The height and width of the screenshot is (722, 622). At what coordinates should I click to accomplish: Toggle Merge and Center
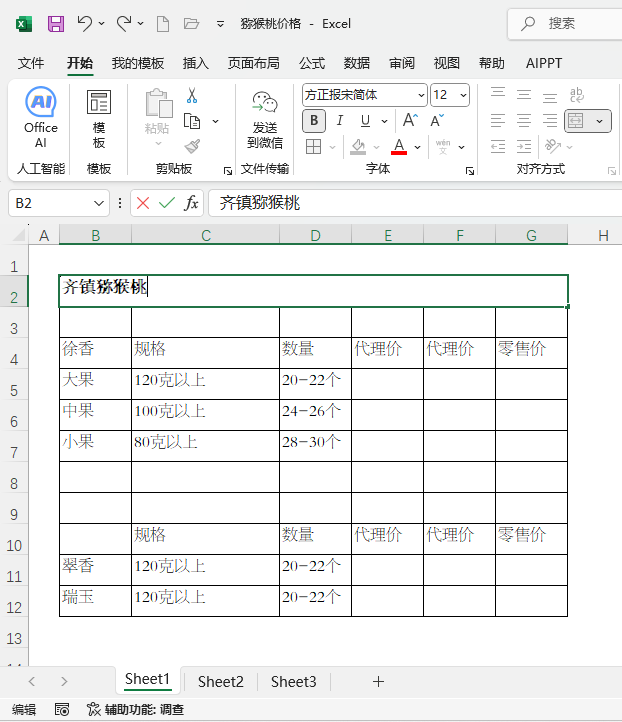[576, 121]
